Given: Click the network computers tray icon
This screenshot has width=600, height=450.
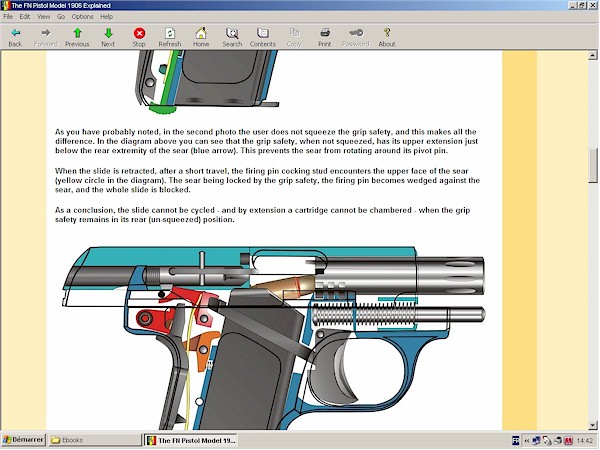Looking at the screenshot, I should tap(536, 440).
